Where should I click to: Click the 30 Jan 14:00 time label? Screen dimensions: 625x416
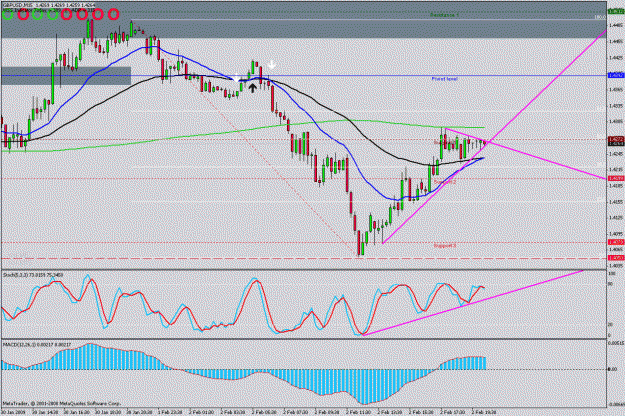[x=44, y=412]
